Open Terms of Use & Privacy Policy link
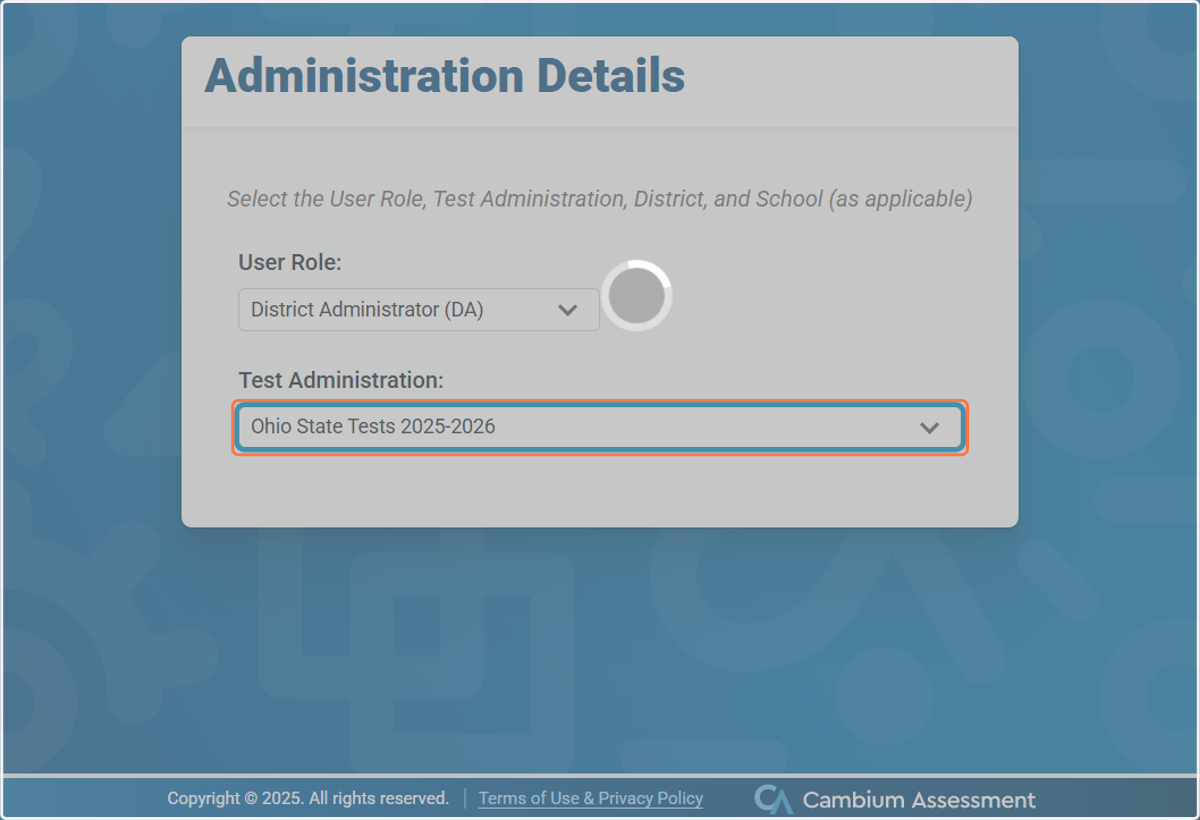This screenshot has height=820, width=1200. tap(591, 798)
